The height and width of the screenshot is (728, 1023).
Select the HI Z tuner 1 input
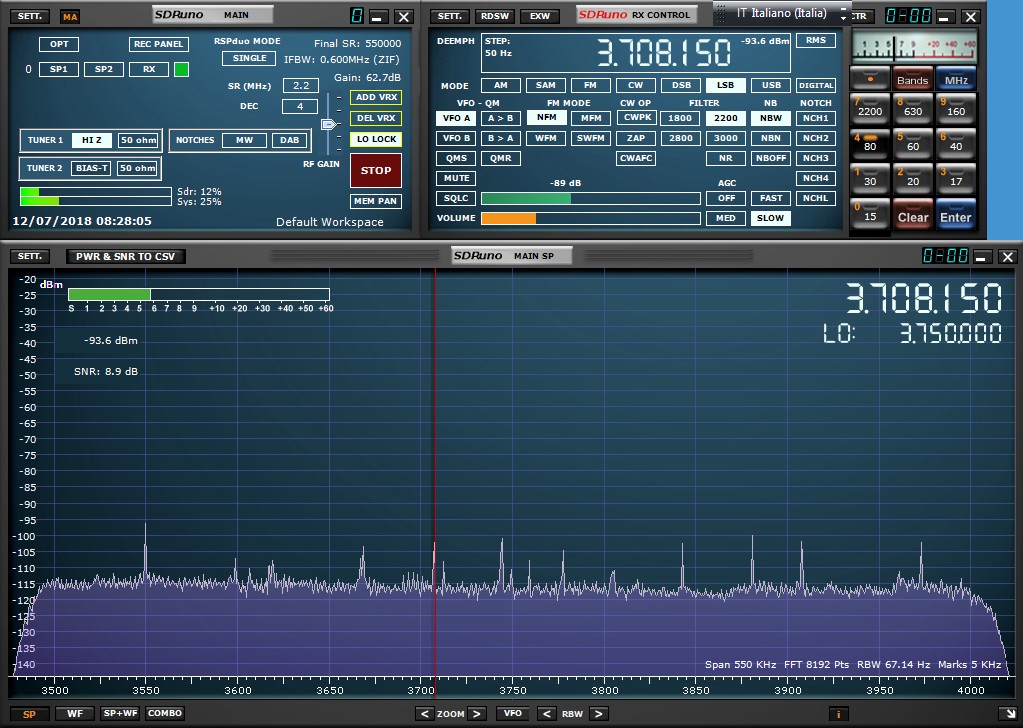pos(91,140)
